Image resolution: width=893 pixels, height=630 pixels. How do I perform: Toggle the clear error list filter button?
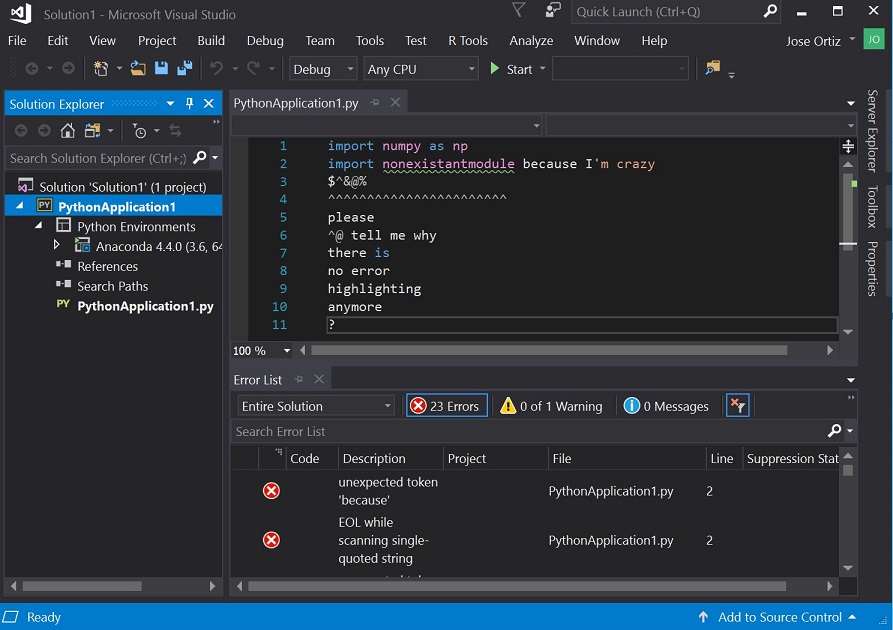(x=738, y=406)
